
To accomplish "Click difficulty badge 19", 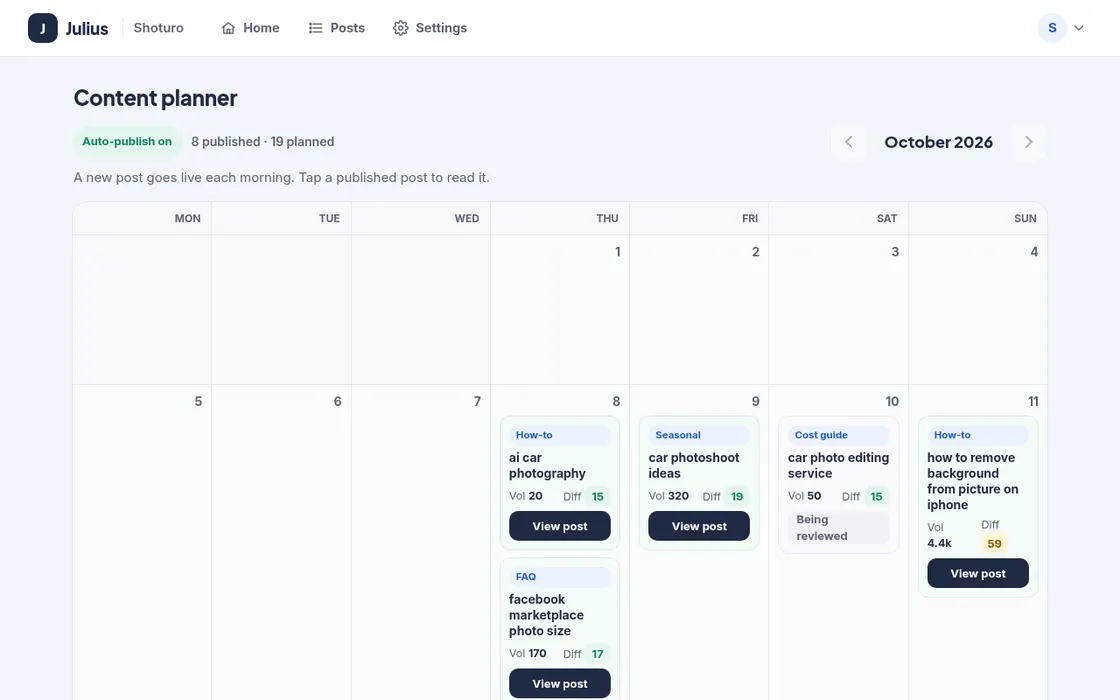I will [x=737, y=496].
